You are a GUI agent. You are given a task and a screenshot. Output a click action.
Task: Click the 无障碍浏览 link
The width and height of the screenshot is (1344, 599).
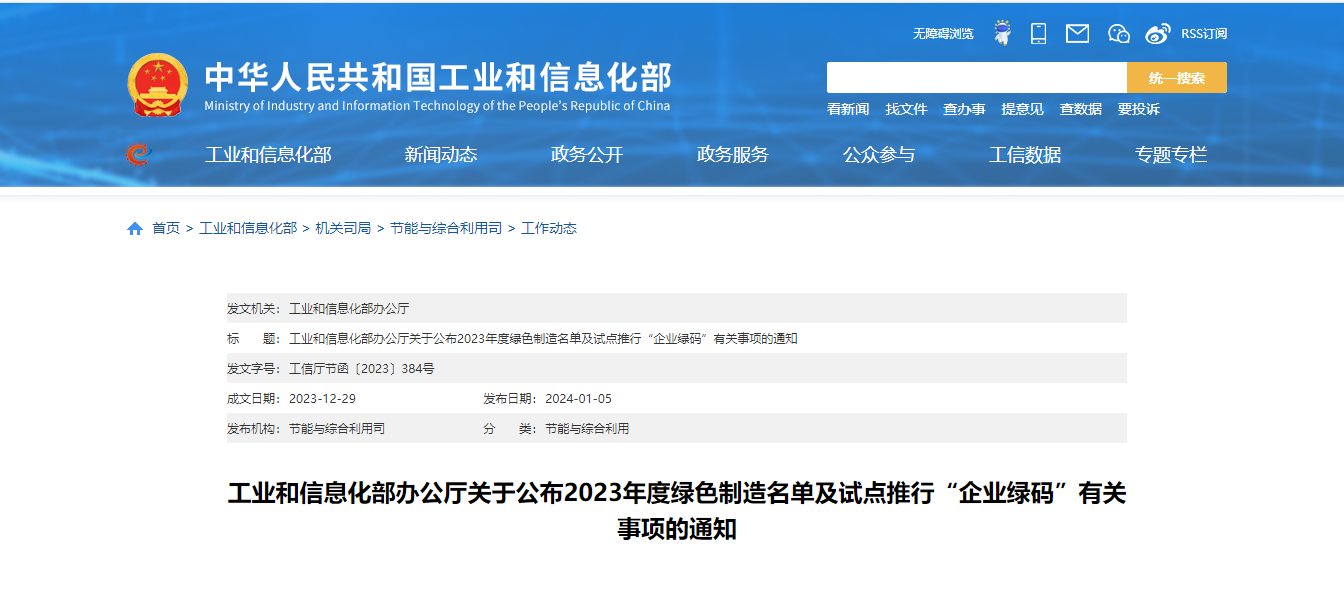point(942,34)
